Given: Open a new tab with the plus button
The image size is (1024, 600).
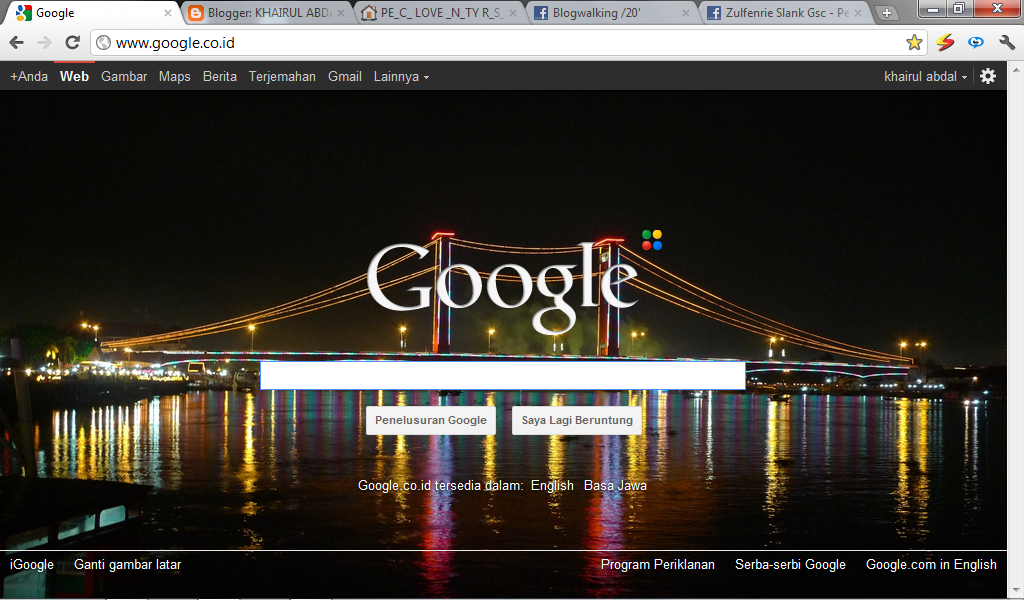Looking at the screenshot, I should pos(886,13).
